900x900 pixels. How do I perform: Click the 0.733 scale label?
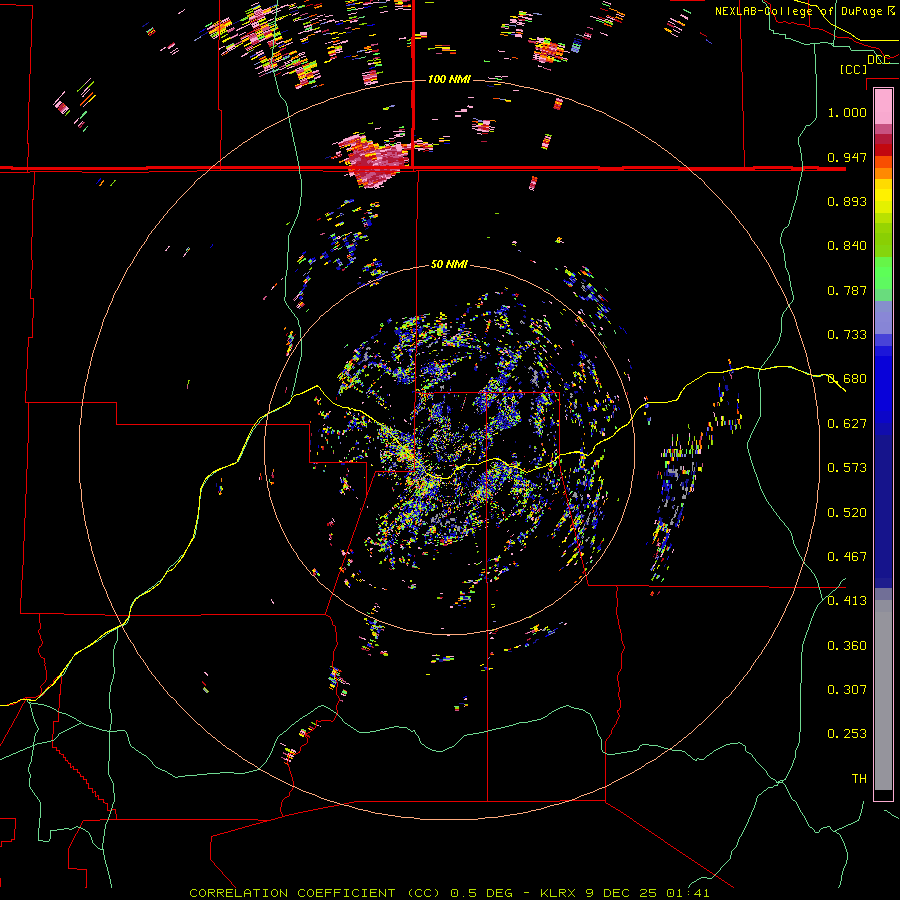pos(847,335)
